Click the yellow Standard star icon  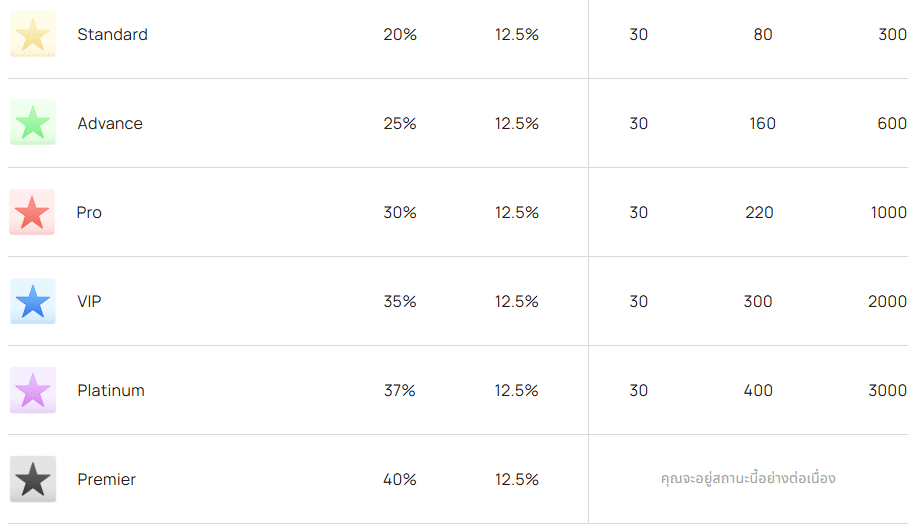coord(33,34)
